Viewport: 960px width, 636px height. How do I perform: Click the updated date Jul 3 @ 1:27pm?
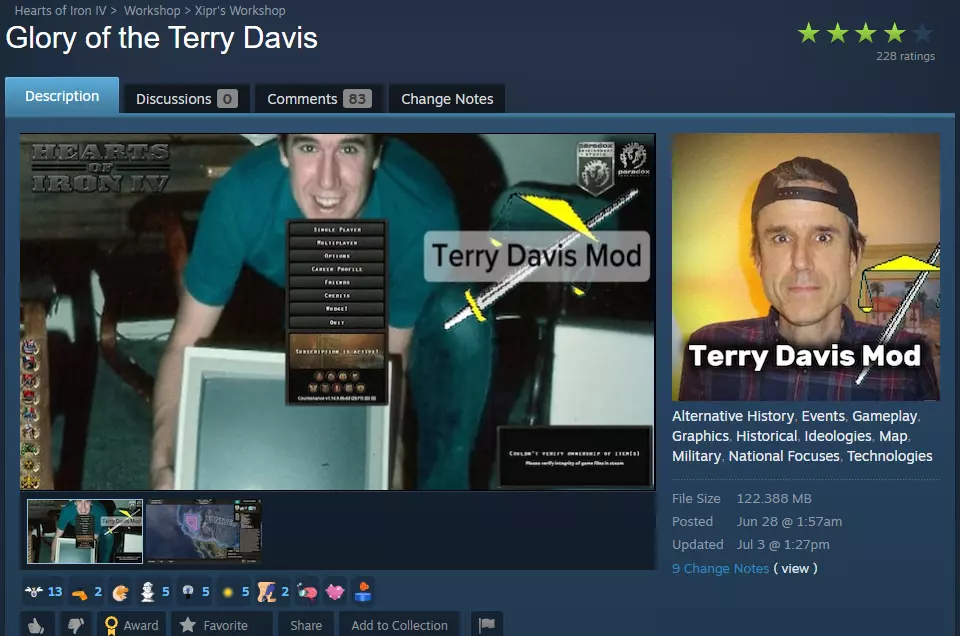[x=783, y=544]
